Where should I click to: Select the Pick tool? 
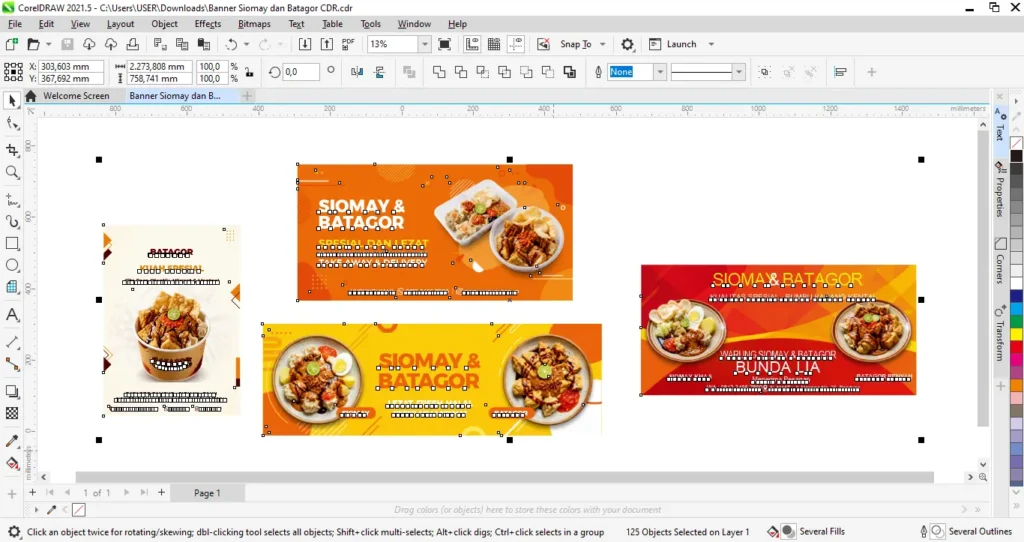[12, 101]
